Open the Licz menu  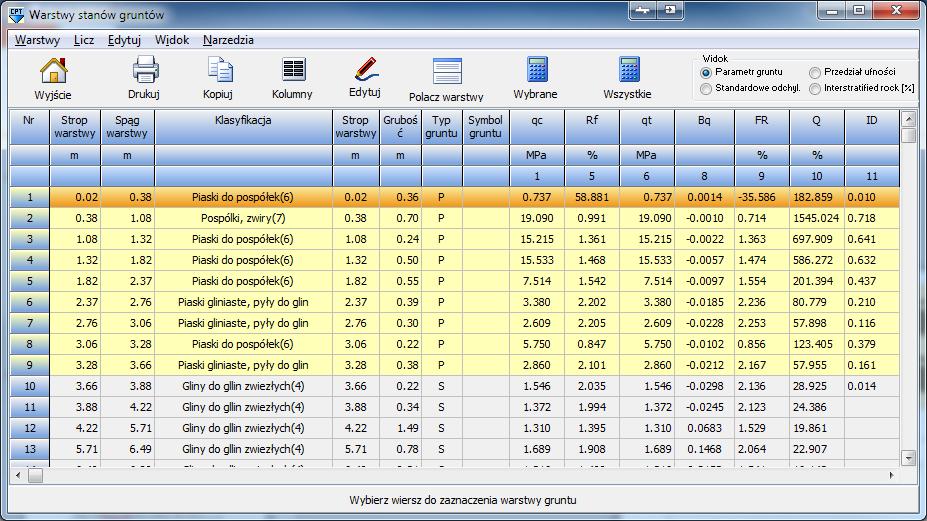click(84, 40)
